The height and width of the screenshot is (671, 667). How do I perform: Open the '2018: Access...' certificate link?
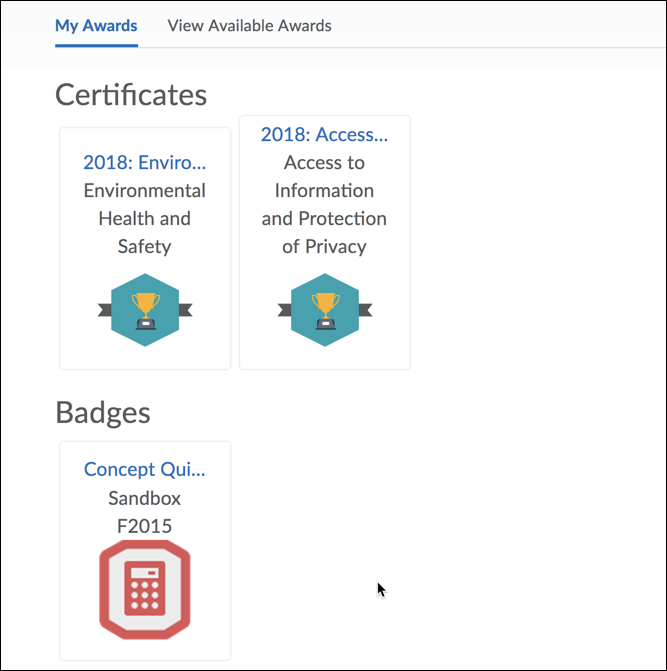(x=325, y=134)
